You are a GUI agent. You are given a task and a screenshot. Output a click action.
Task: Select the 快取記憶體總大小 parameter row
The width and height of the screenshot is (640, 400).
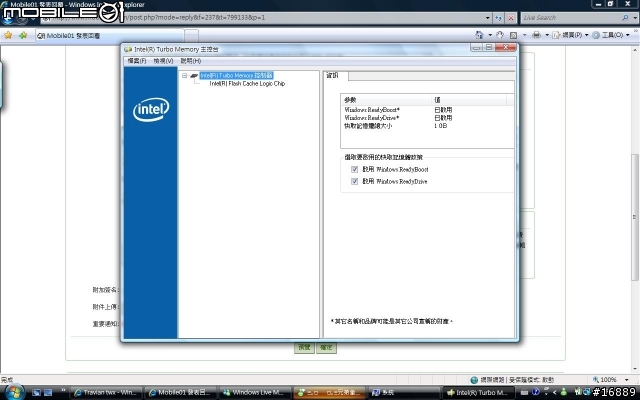[427, 126]
